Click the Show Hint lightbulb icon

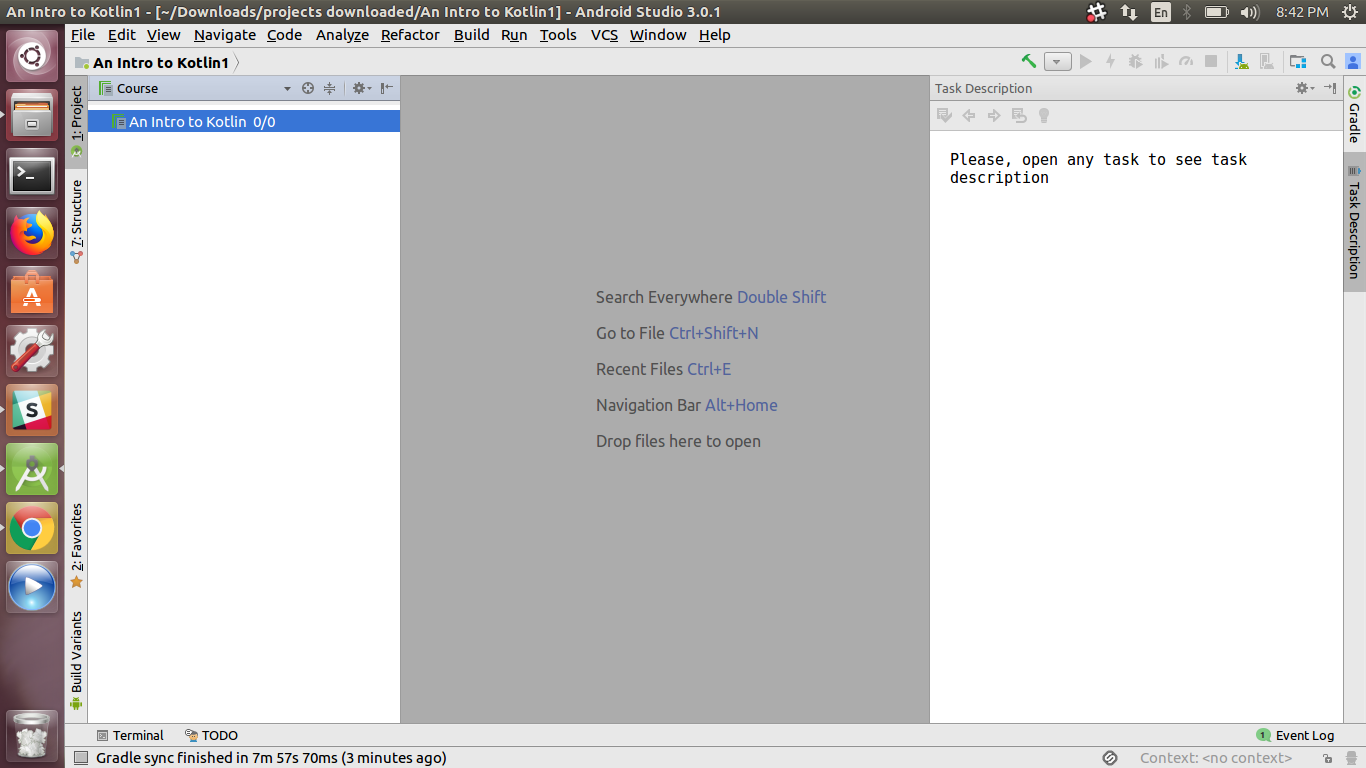pyautogui.click(x=1044, y=116)
